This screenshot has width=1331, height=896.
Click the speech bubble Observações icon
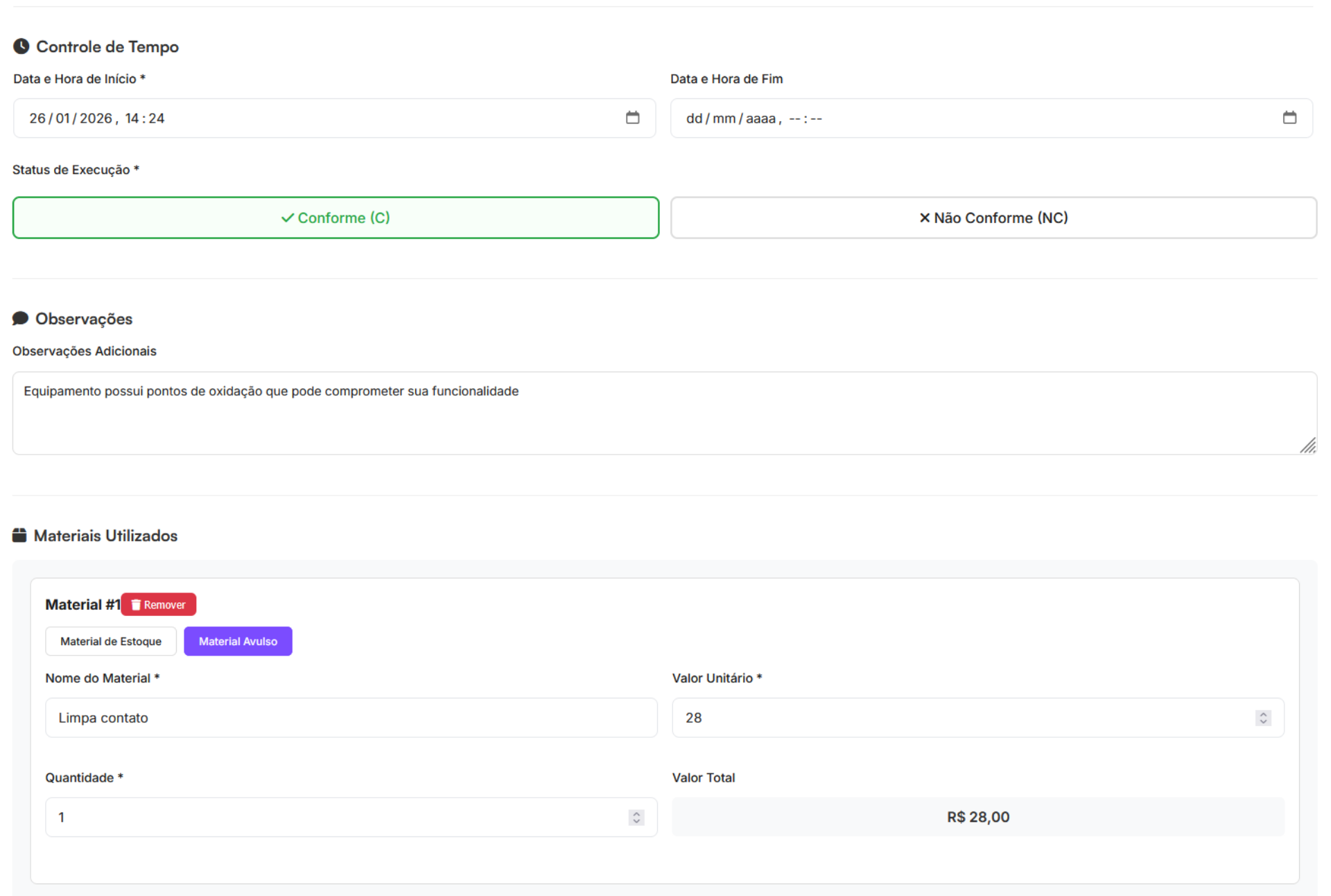[21, 319]
